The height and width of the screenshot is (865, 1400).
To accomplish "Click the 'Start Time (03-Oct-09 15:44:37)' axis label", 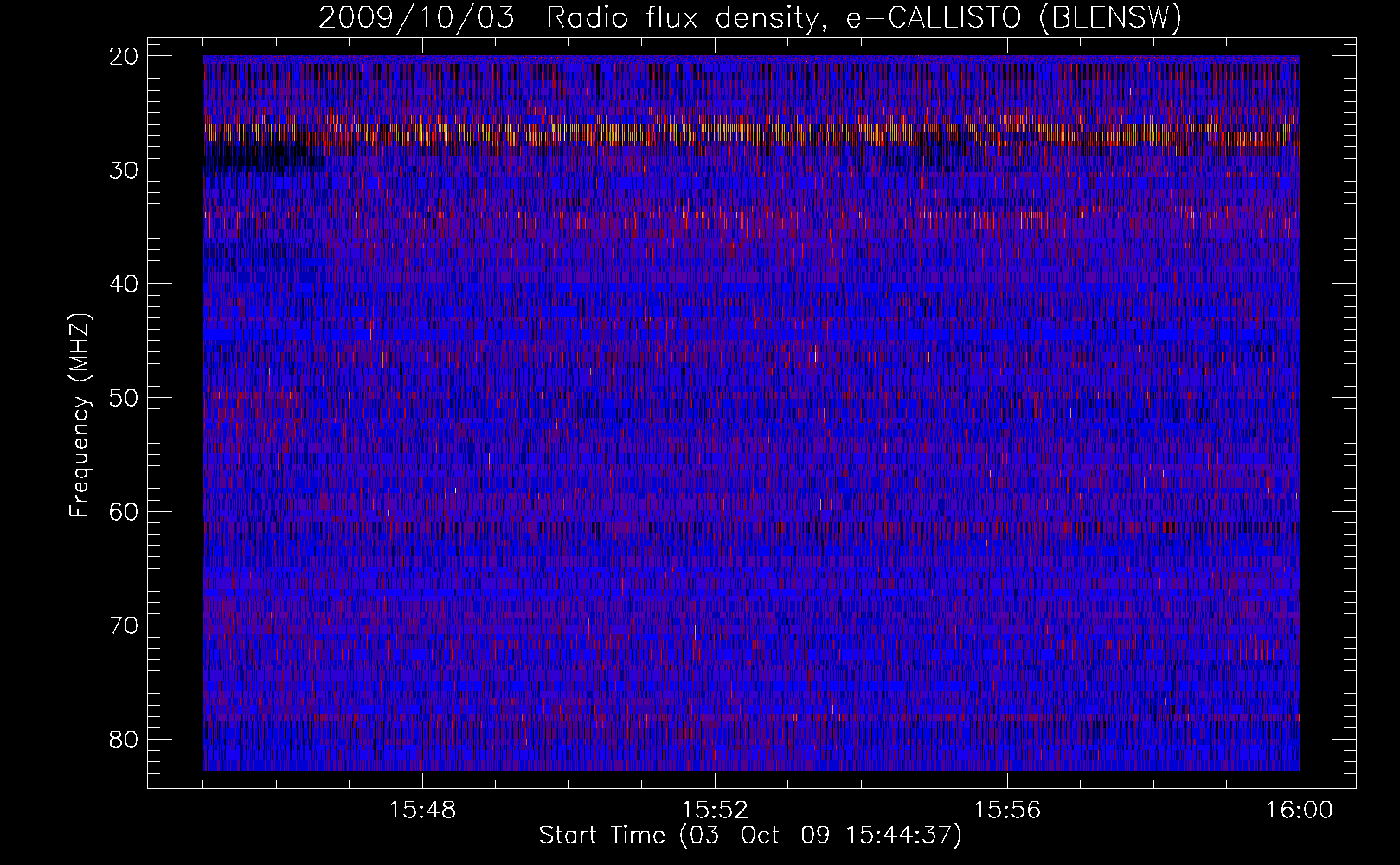I will click(750, 836).
